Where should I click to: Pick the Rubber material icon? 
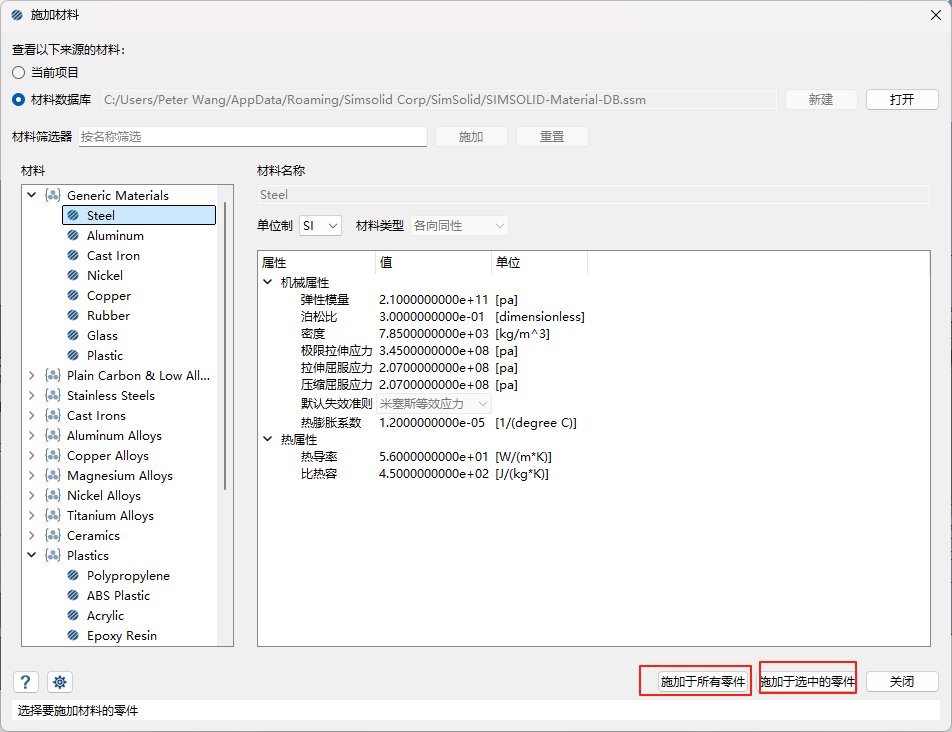coord(73,316)
